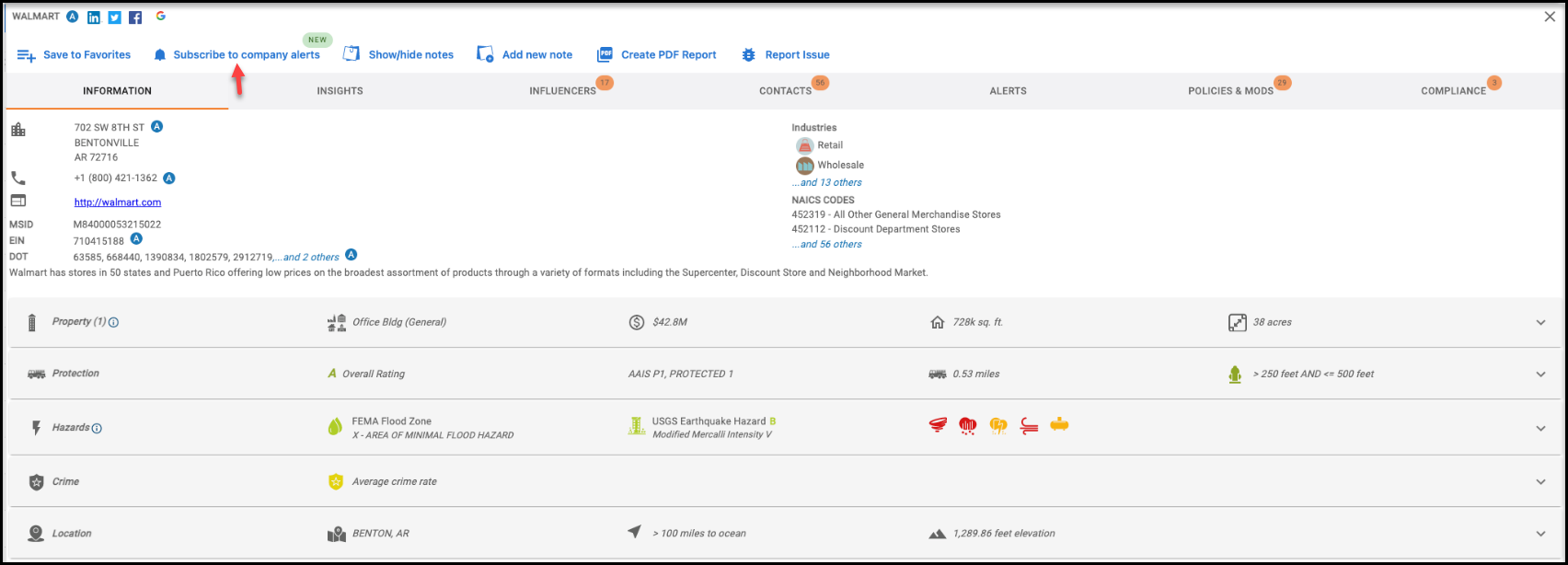
Task: Open Walmart's Twitter profile icon
Action: 115,17
